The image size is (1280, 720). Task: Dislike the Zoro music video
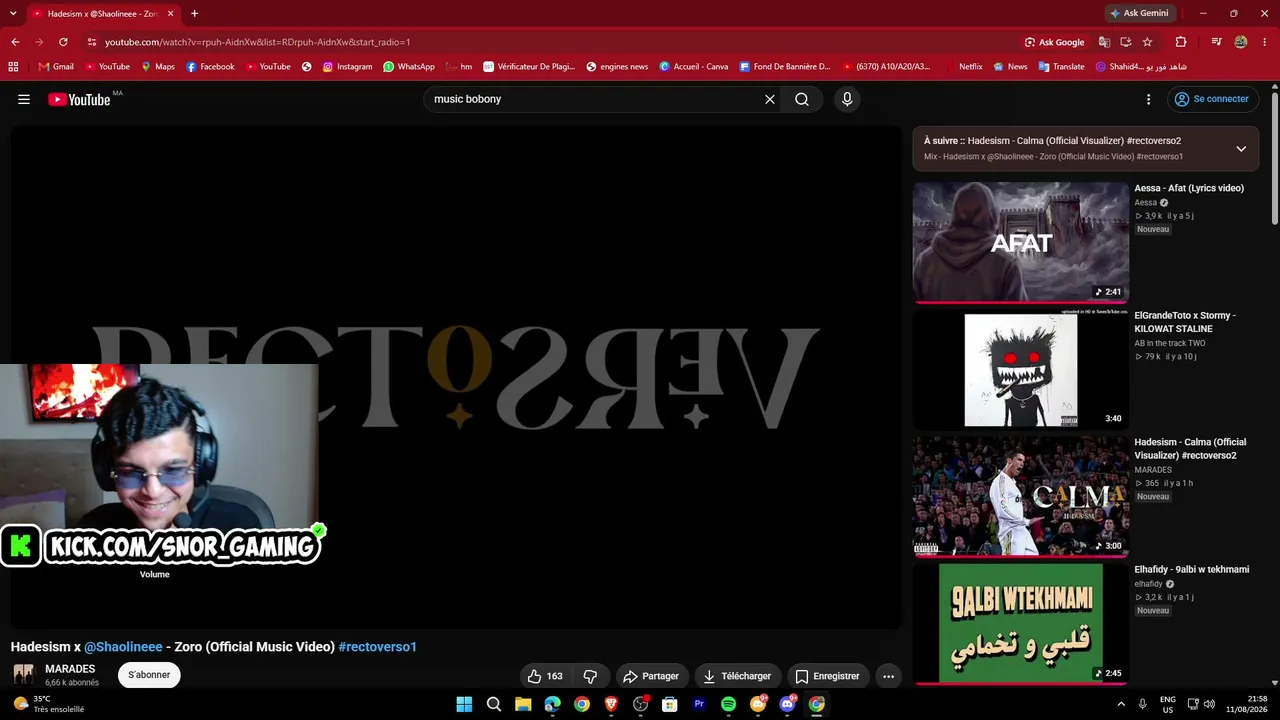[x=590, y=676]
